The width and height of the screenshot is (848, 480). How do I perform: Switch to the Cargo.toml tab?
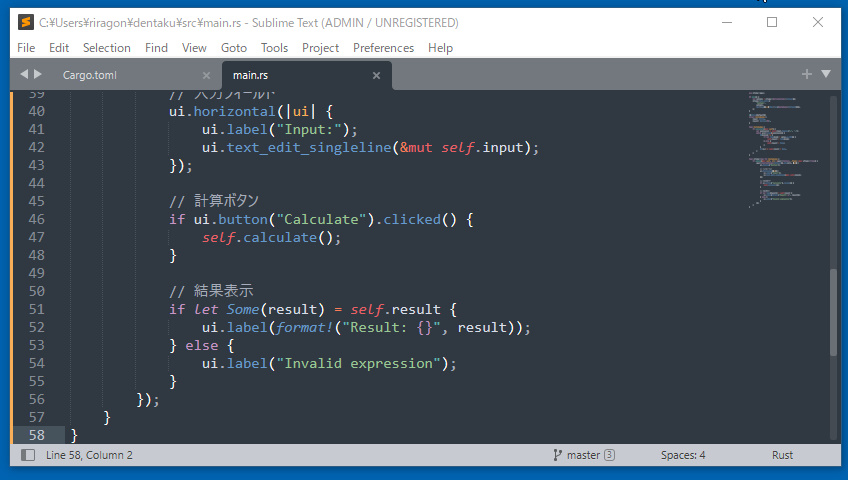pyautogui.click(x=91, y=75)
